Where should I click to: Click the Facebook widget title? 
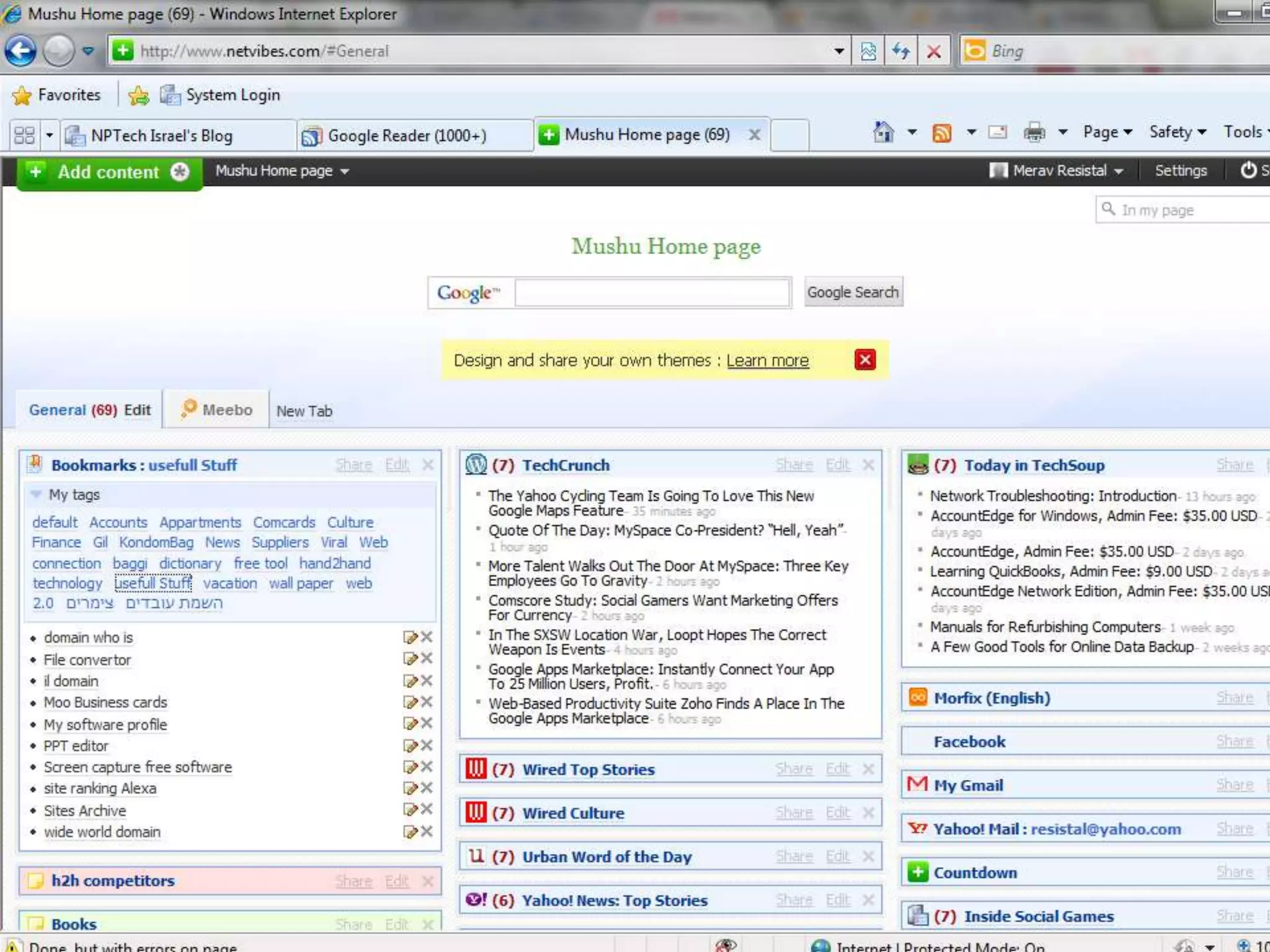point(969,741)
